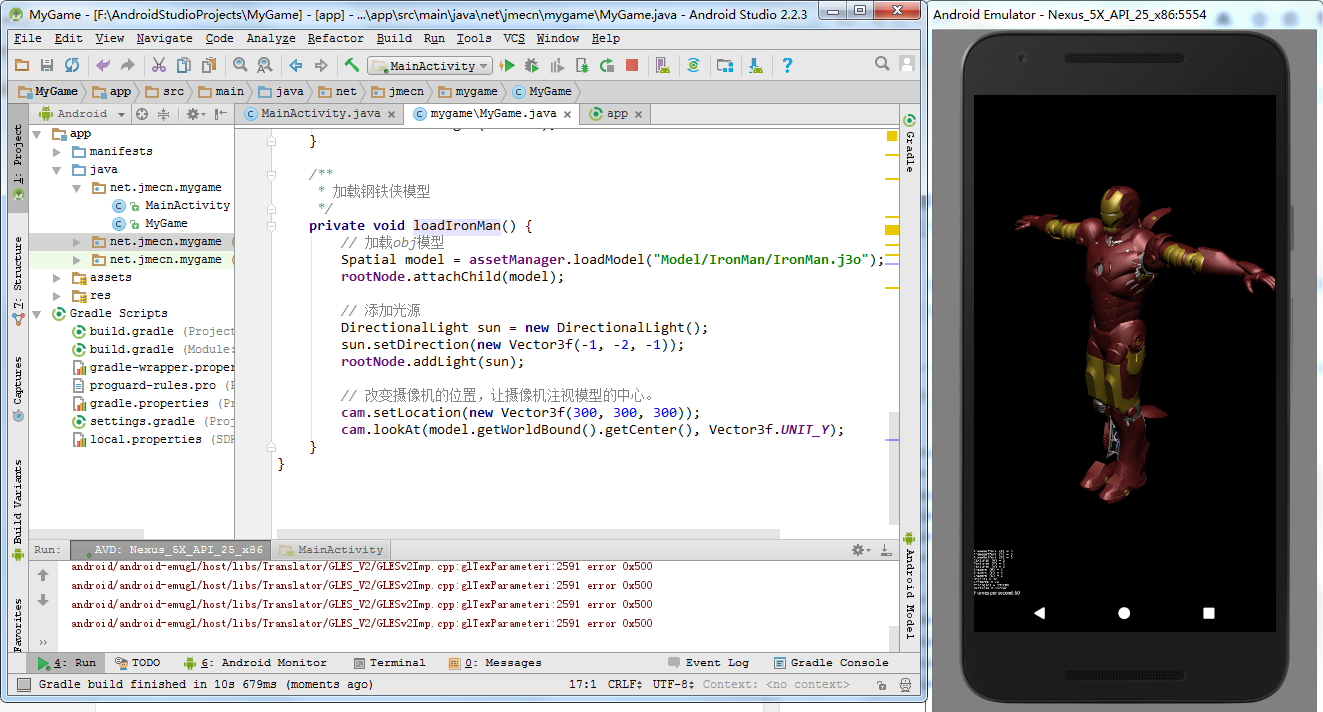
Task: Toggle the Gradle side panel
Action: click(x=910, y=143)
